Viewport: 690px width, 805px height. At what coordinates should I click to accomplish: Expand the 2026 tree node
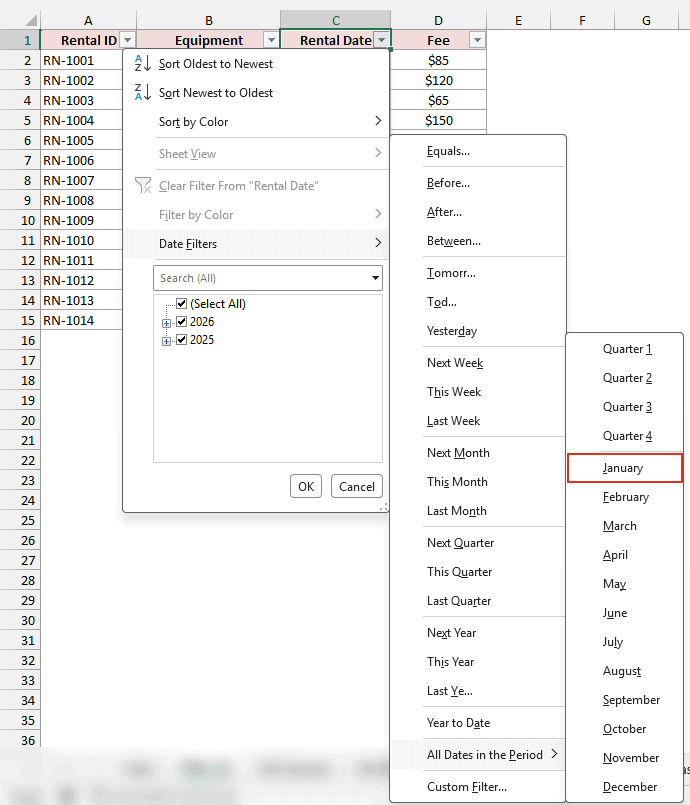pyautogui.click(x=166, y=323)
